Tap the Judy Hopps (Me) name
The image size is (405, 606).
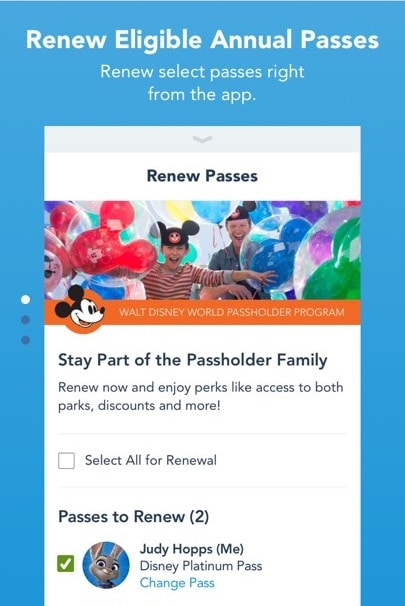click(192, 549)
